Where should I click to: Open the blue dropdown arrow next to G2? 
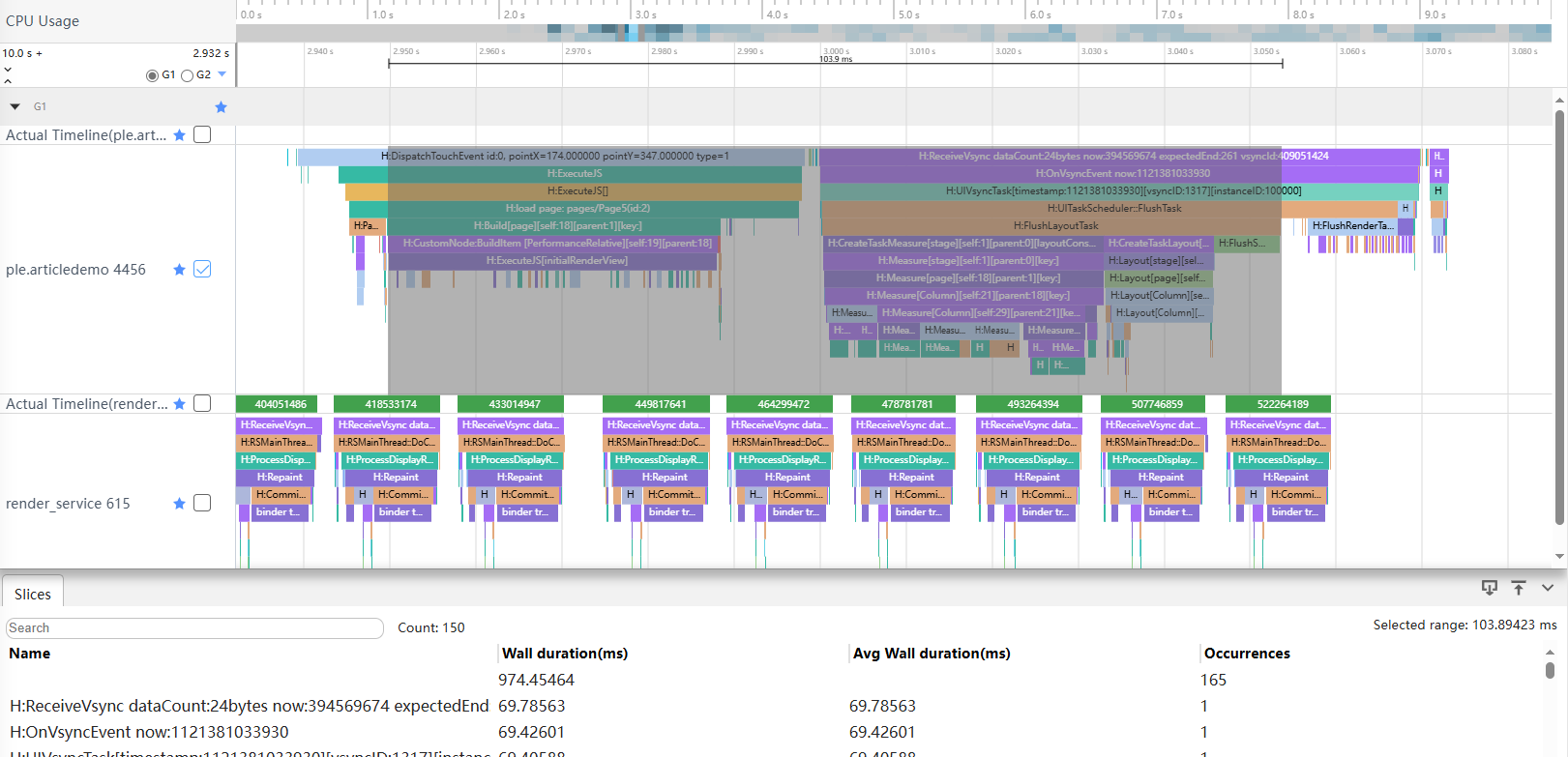pyautogui.click(x=222, y=74)
